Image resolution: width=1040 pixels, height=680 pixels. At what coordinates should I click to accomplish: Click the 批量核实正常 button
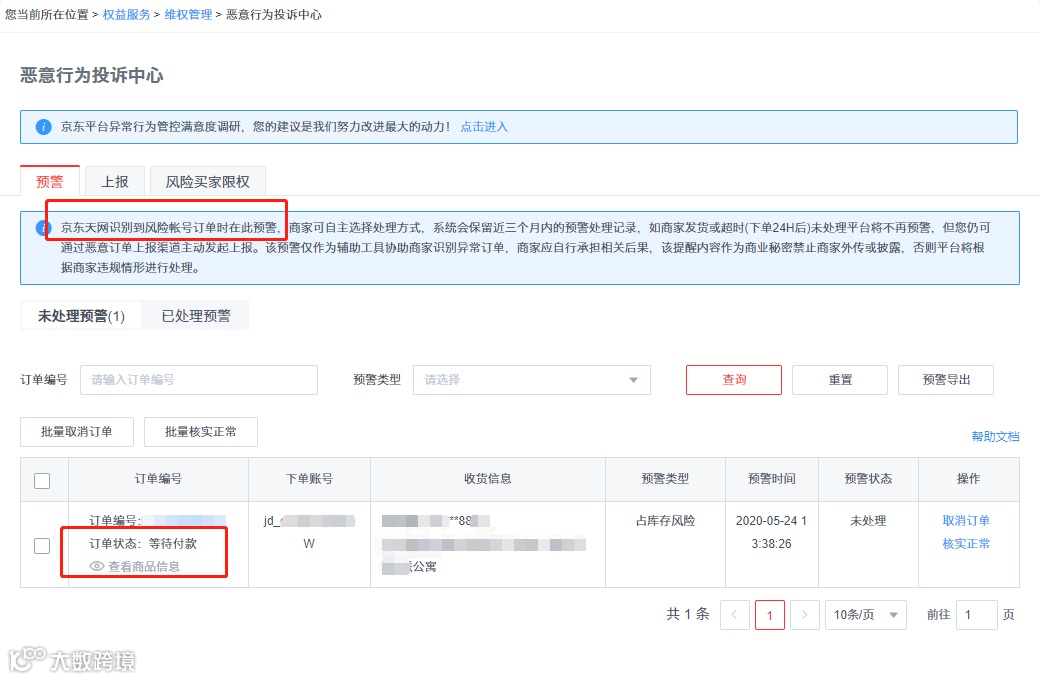[201, 432]
